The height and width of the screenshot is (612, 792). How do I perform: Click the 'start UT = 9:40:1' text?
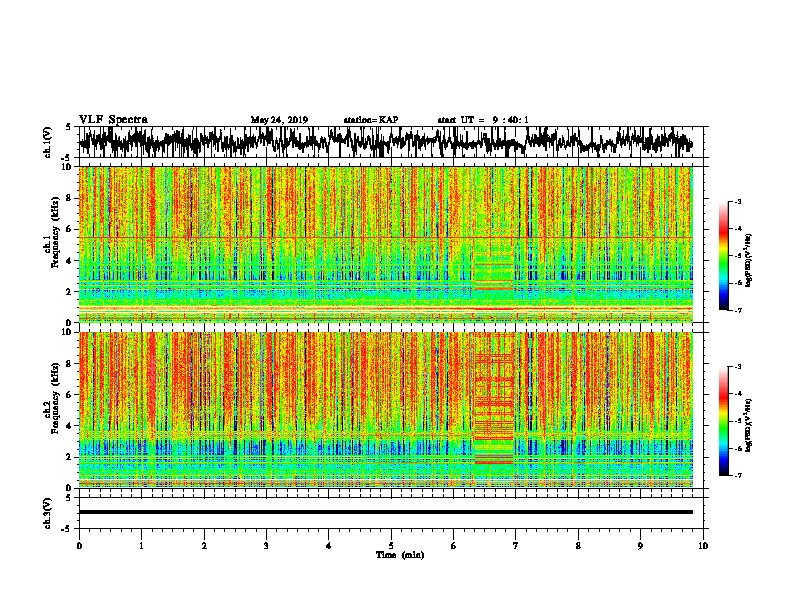pyautogui.click(x=482, y=120)
